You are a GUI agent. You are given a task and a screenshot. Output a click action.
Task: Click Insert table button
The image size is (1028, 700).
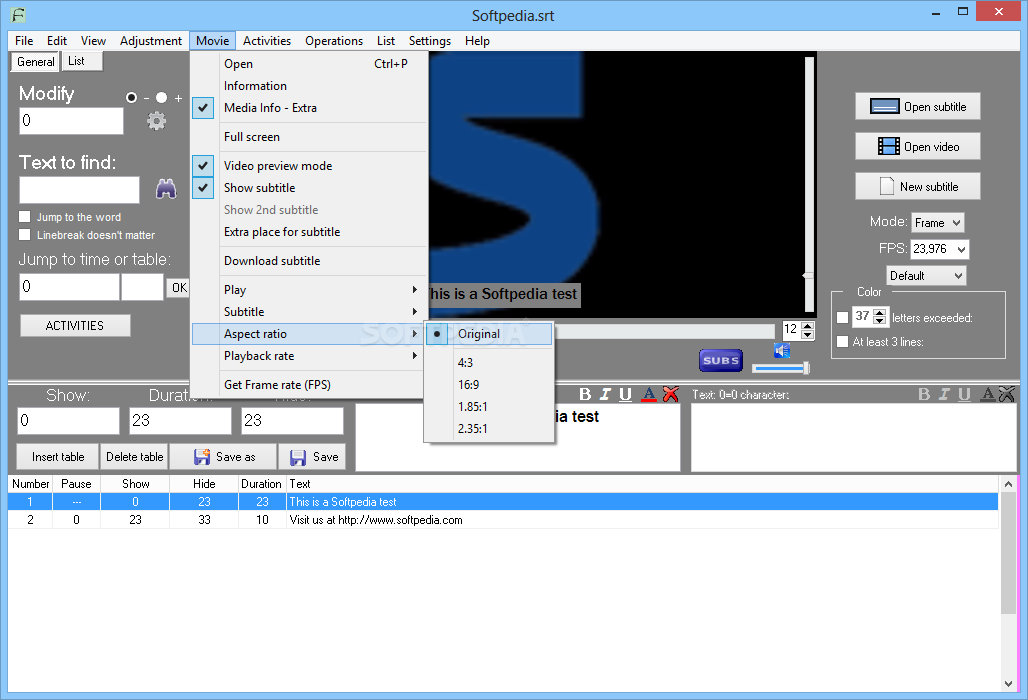point(58,457)
